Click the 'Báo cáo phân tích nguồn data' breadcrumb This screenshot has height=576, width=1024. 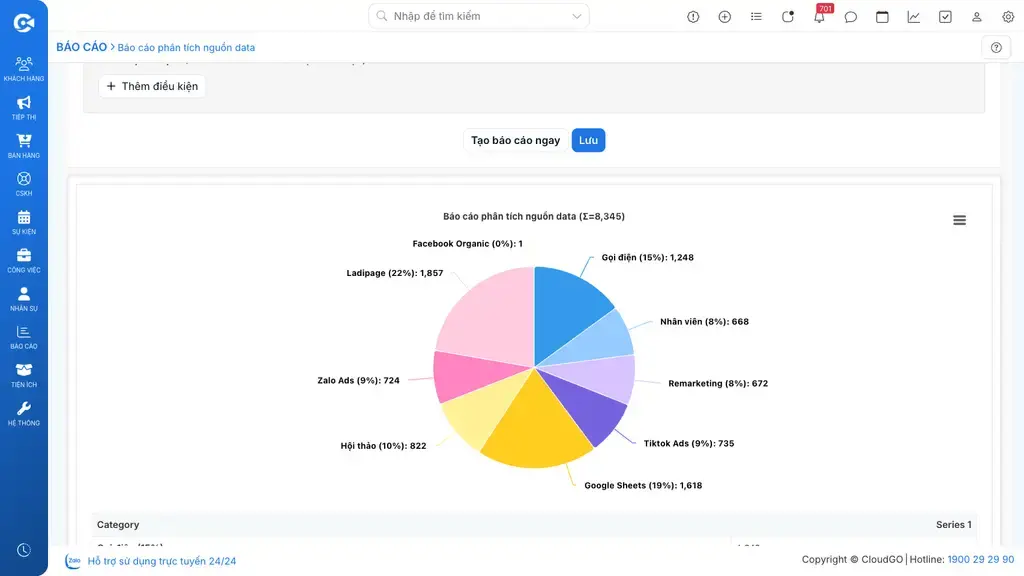(x=186, y=48)
